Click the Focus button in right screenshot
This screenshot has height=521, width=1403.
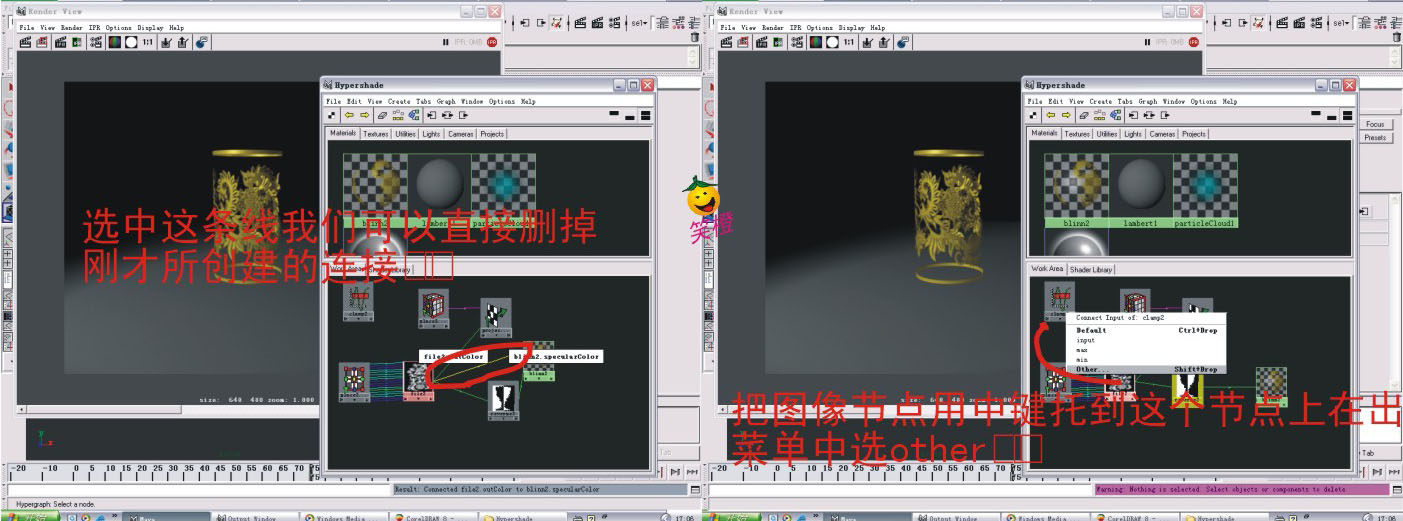point(1375,124)
